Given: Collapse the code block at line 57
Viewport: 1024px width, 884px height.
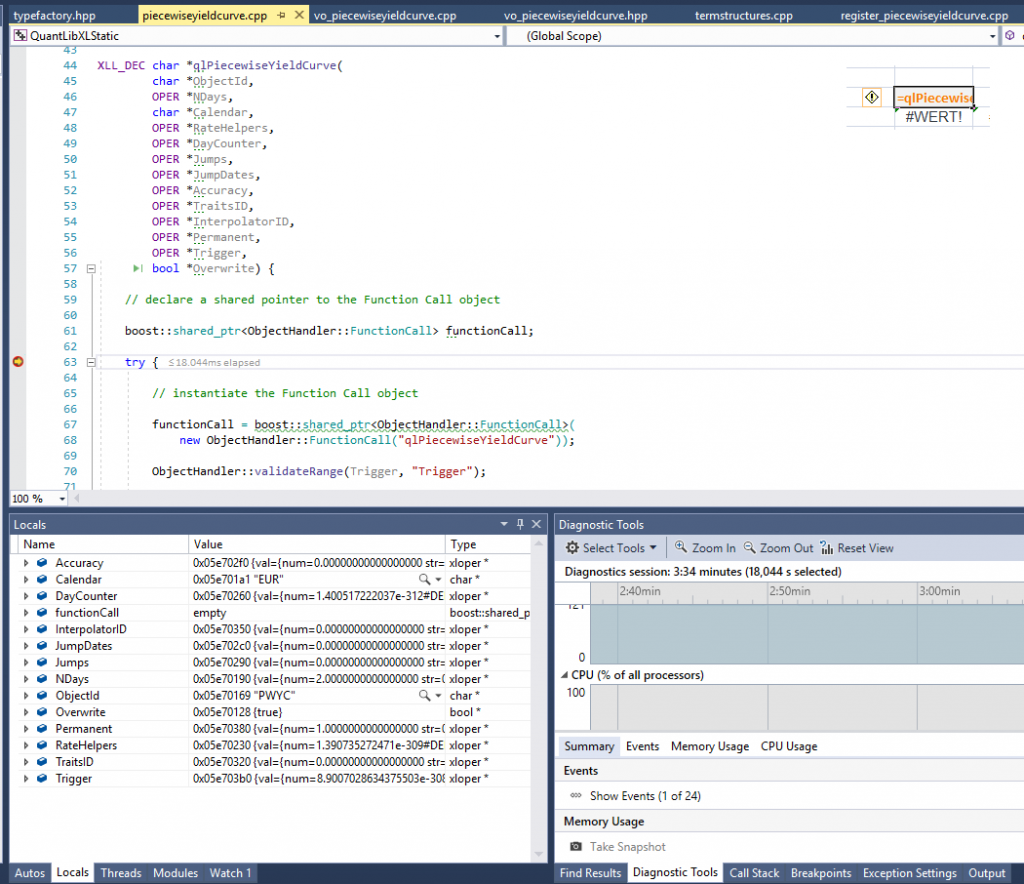Looking at the screenshot, I should (90, 269).
